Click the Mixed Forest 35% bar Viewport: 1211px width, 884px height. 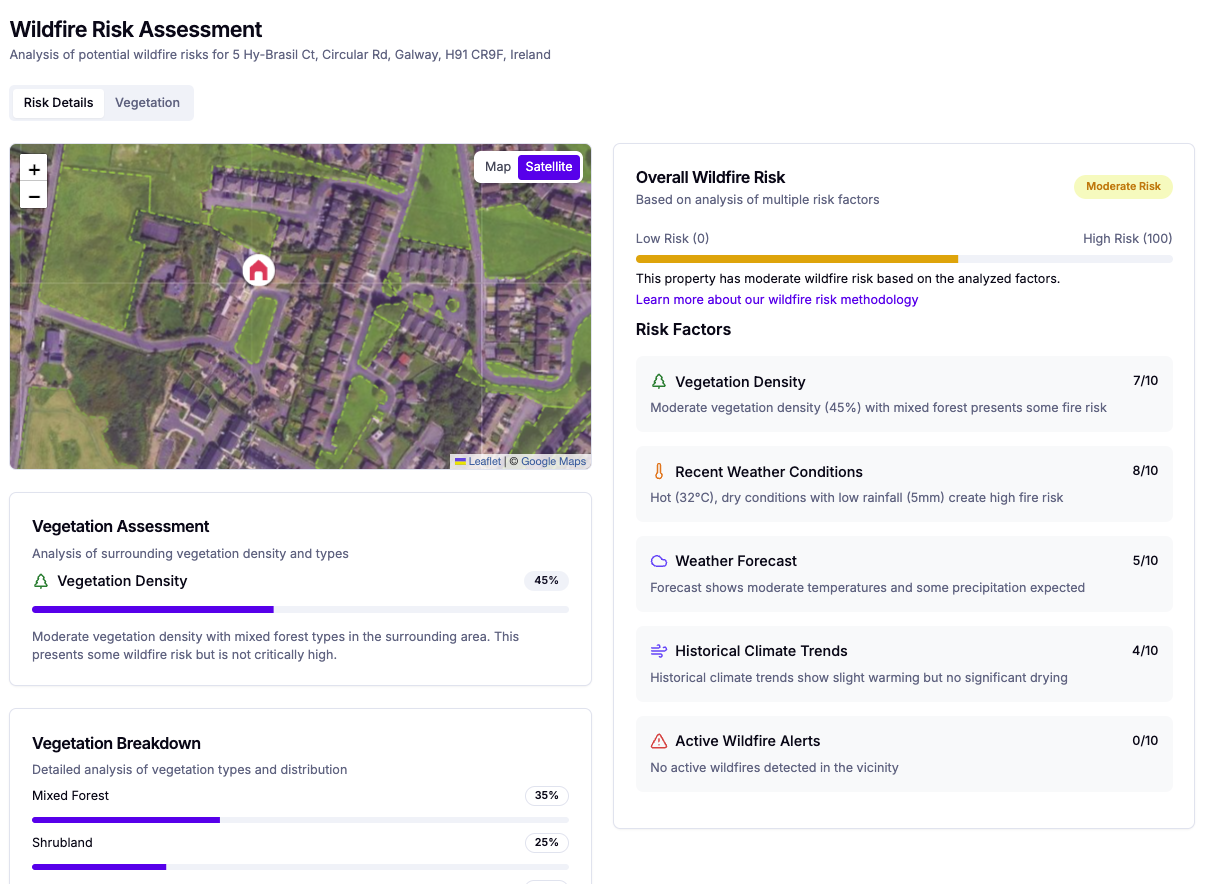300,820
